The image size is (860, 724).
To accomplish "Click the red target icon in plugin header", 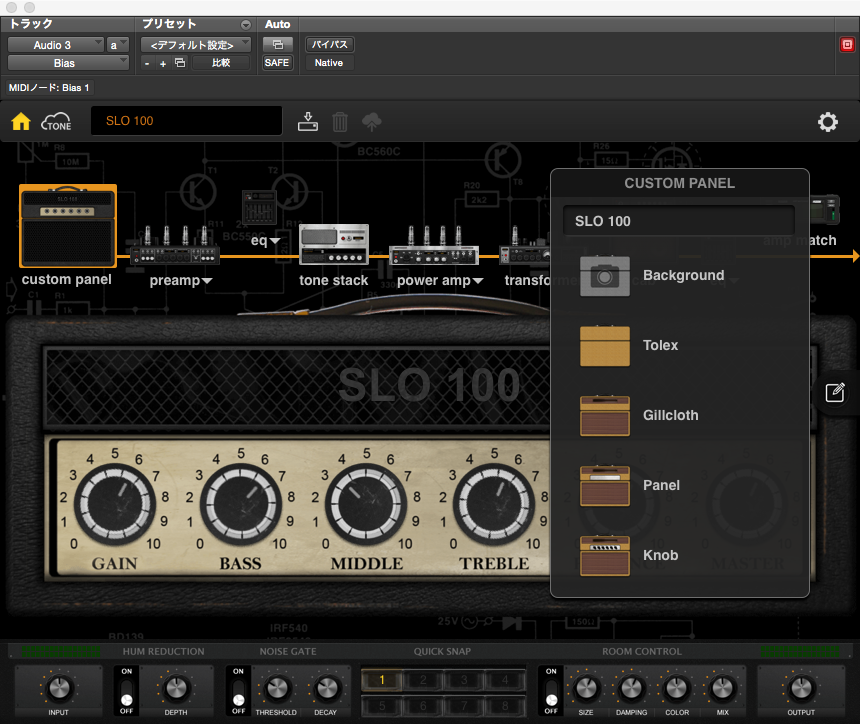I will pos(847,44).
